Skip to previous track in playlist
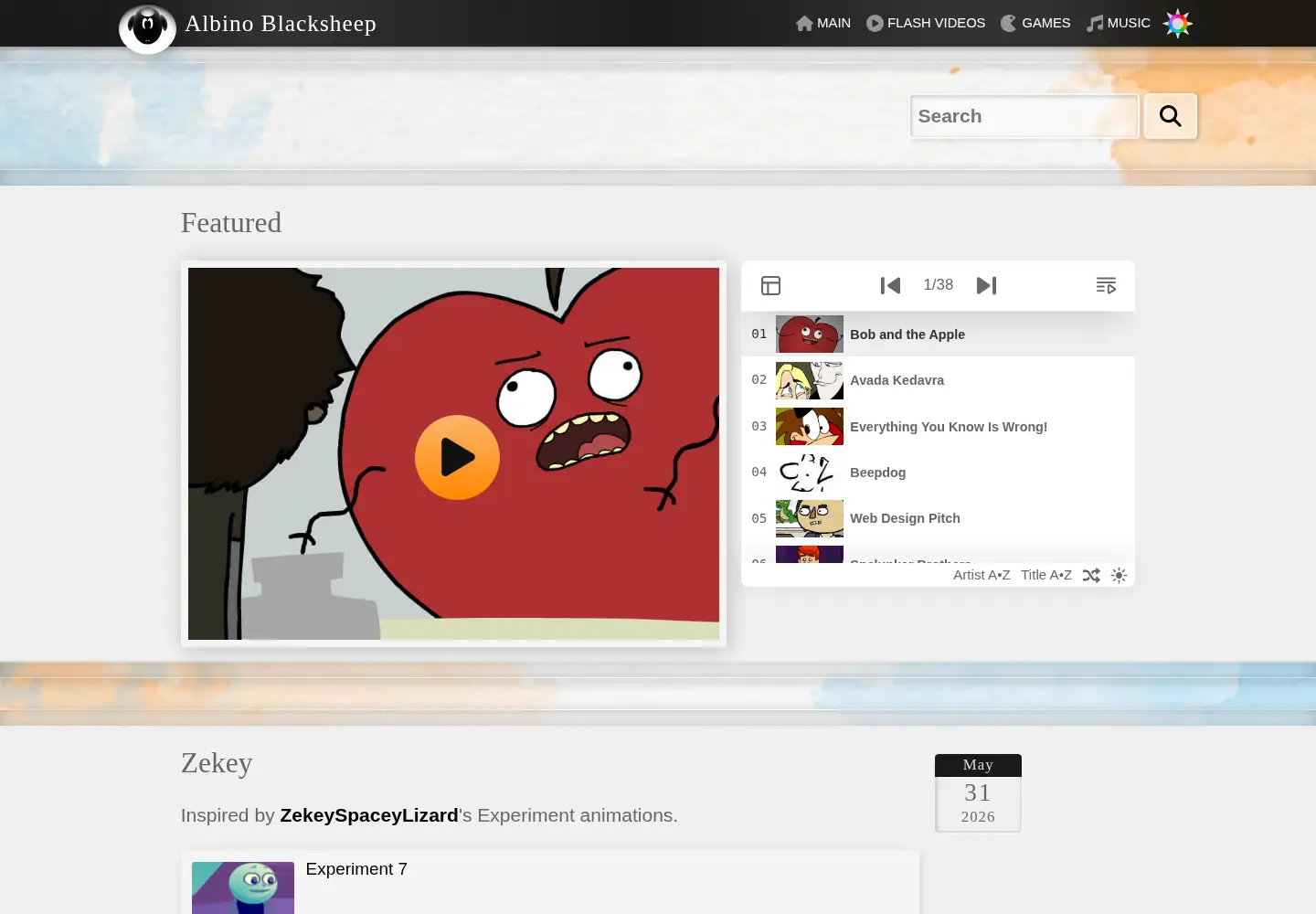This screenshot has height=914, width=1316. click(890, 285)
